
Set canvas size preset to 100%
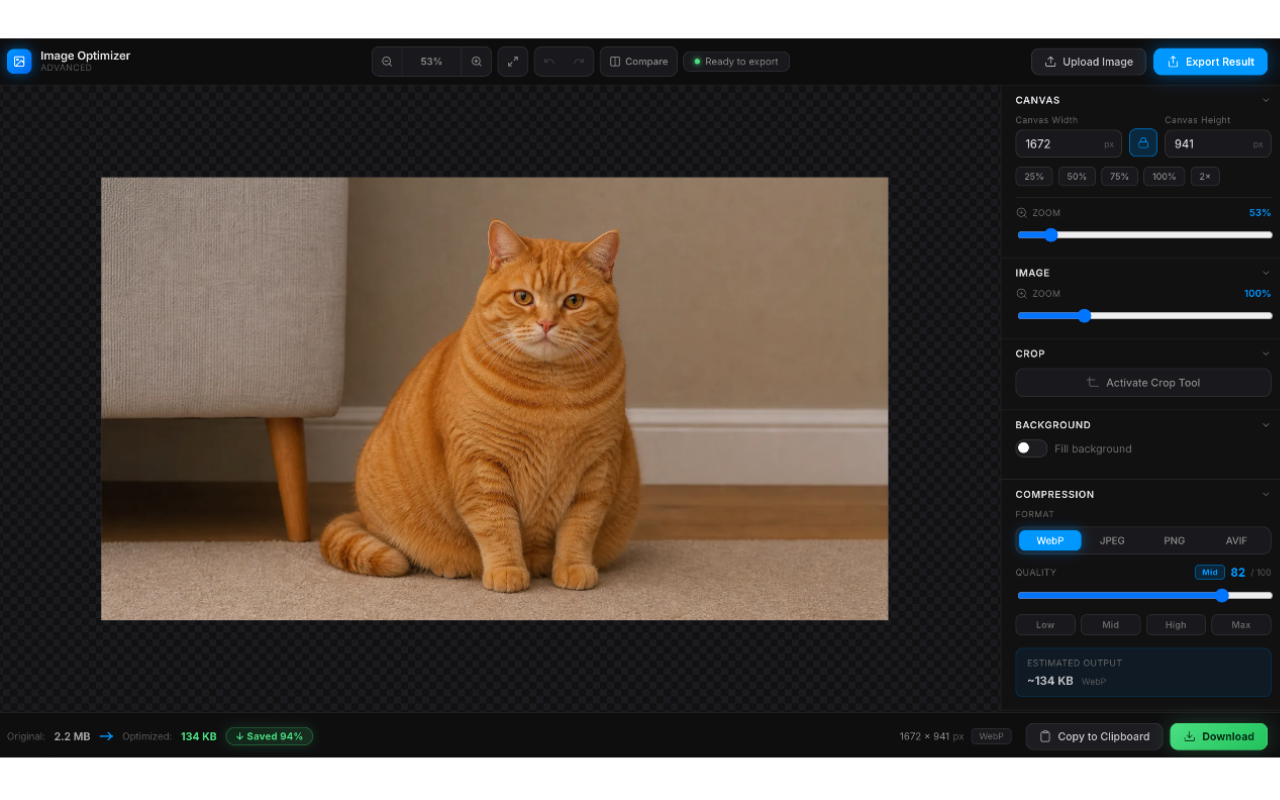[1164, 176]
